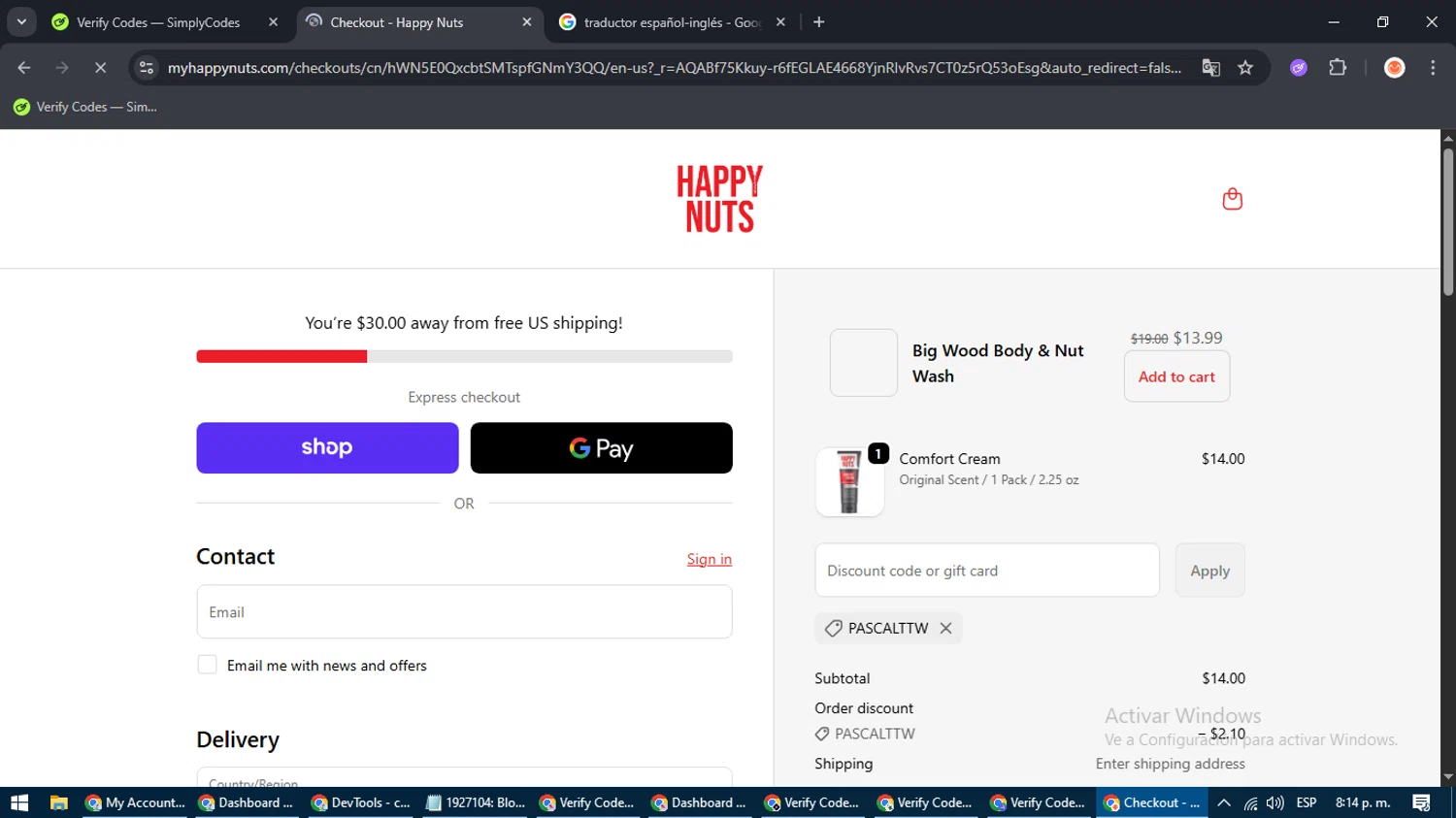
Task: Remove the PASCALTTW discount code tag
Action: (945, 629)
